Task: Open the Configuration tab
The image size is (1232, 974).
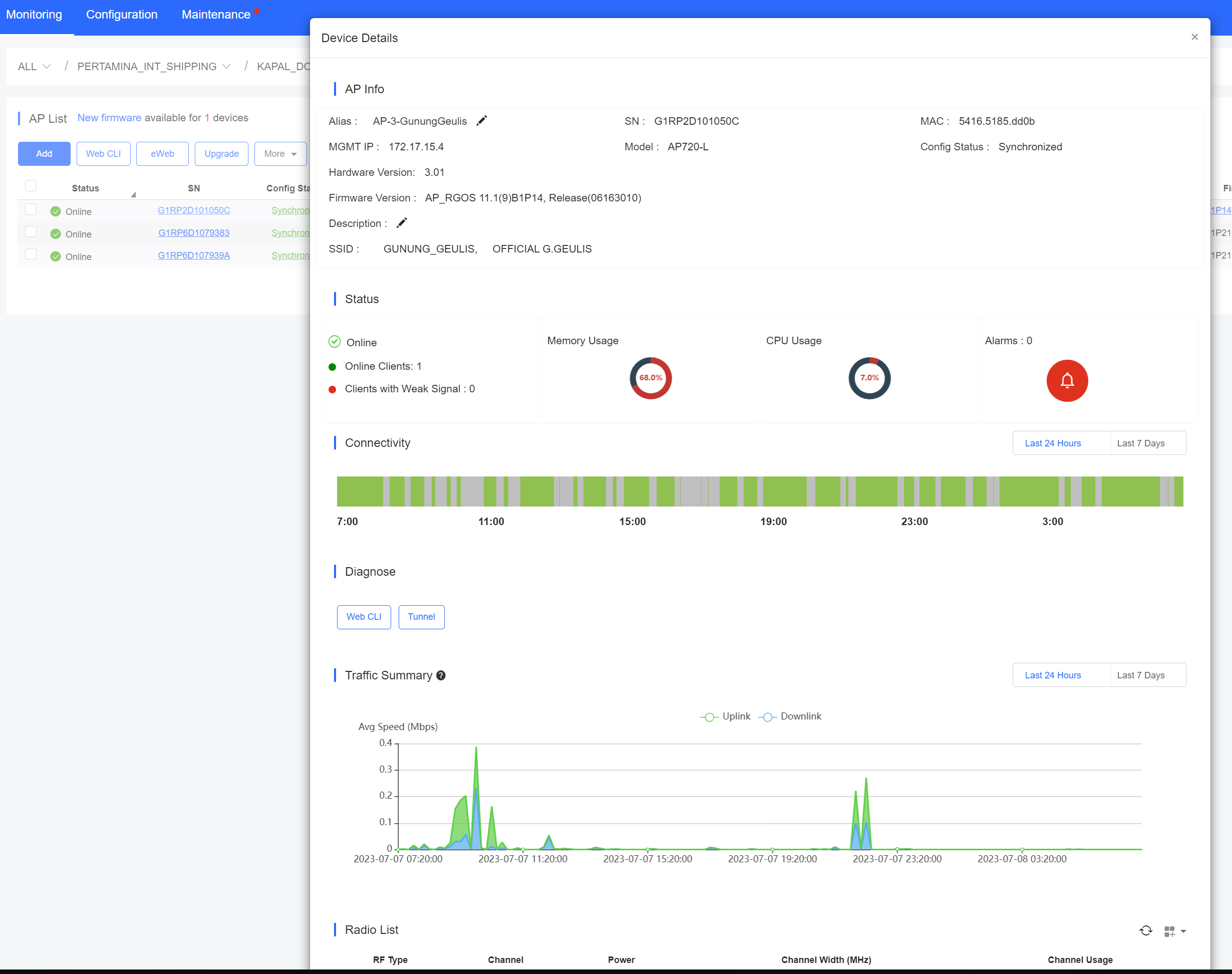Action: click(x=122, y=15)
